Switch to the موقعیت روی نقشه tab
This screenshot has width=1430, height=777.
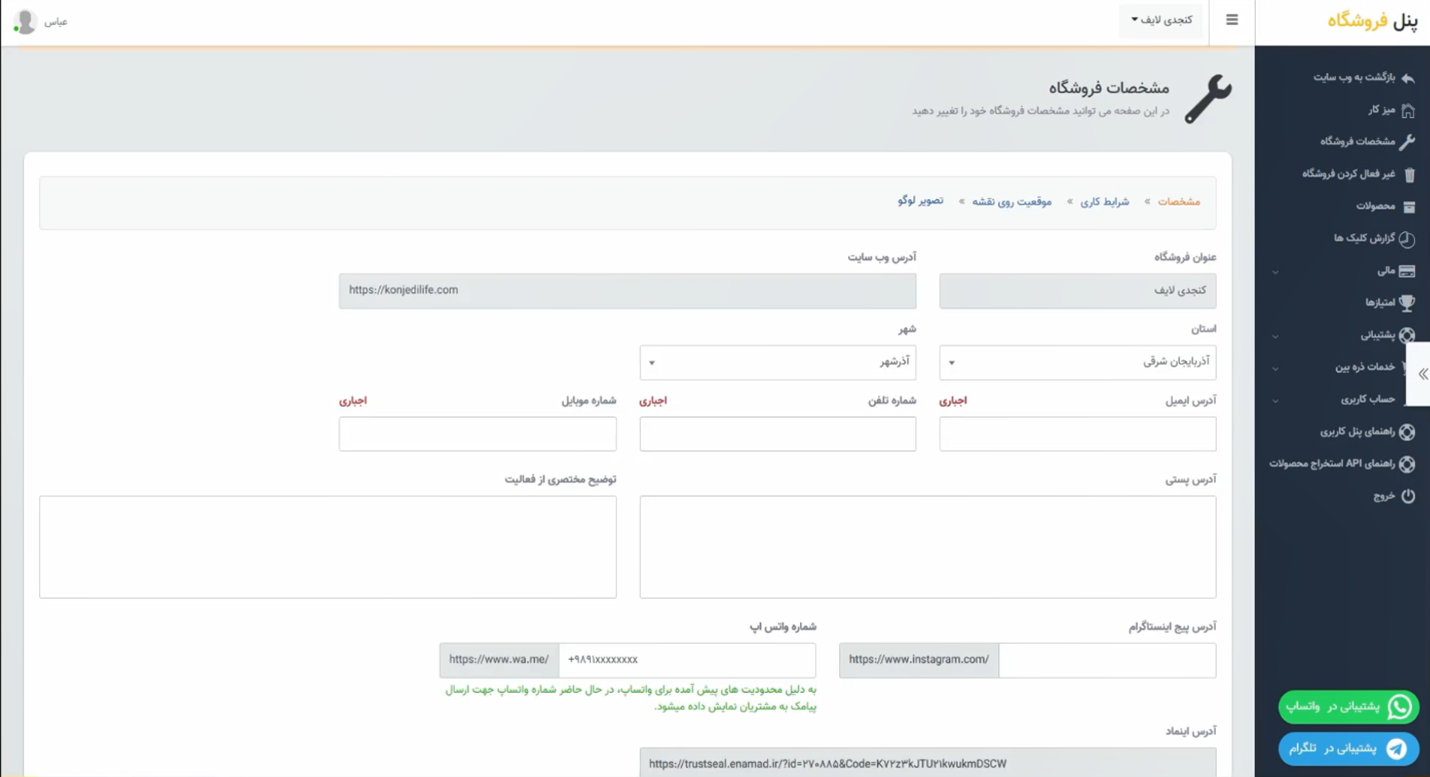pos(1011,202)
